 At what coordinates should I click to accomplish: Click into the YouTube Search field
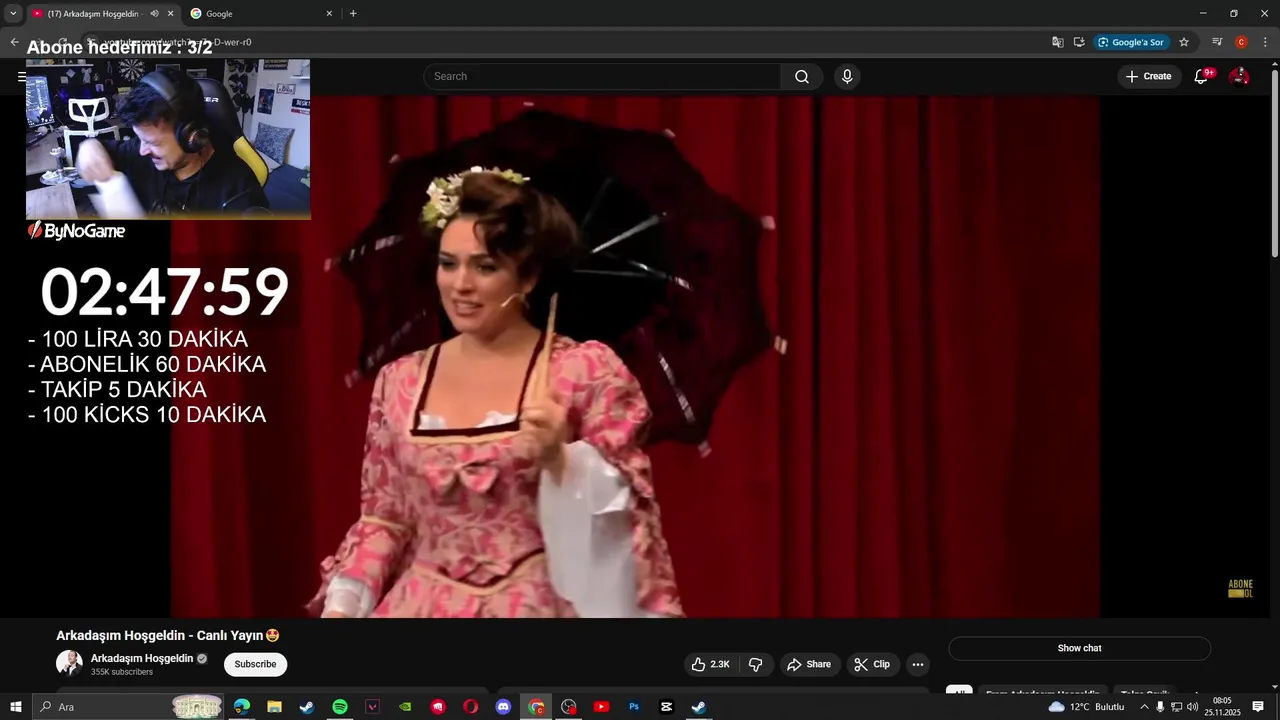click(602, 77)
